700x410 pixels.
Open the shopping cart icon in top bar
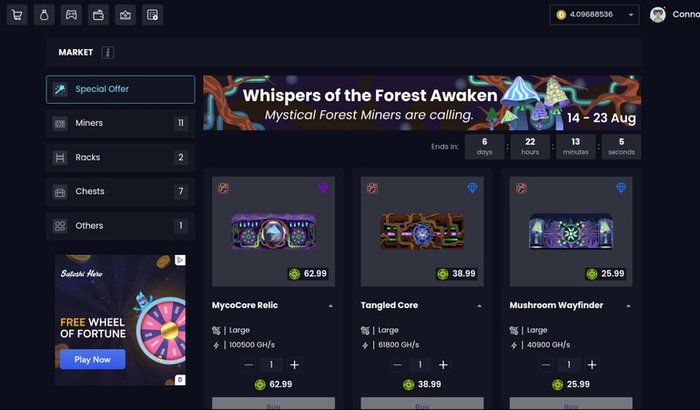click(x=17, y=15)
